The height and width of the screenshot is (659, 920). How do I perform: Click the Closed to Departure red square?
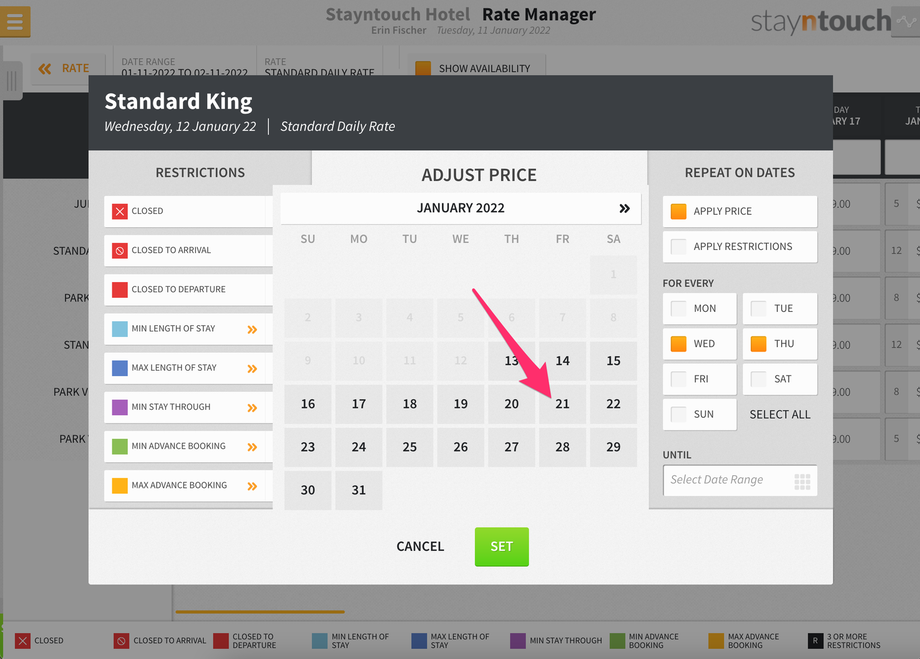[120, 290]
